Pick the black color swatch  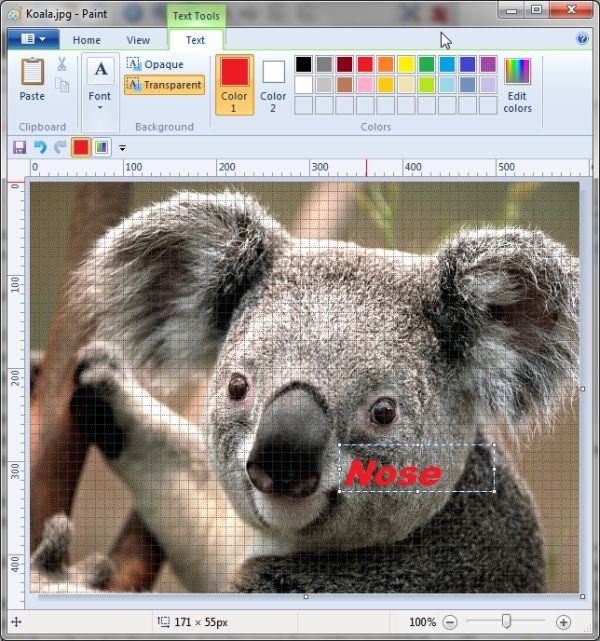pos(304,65)
